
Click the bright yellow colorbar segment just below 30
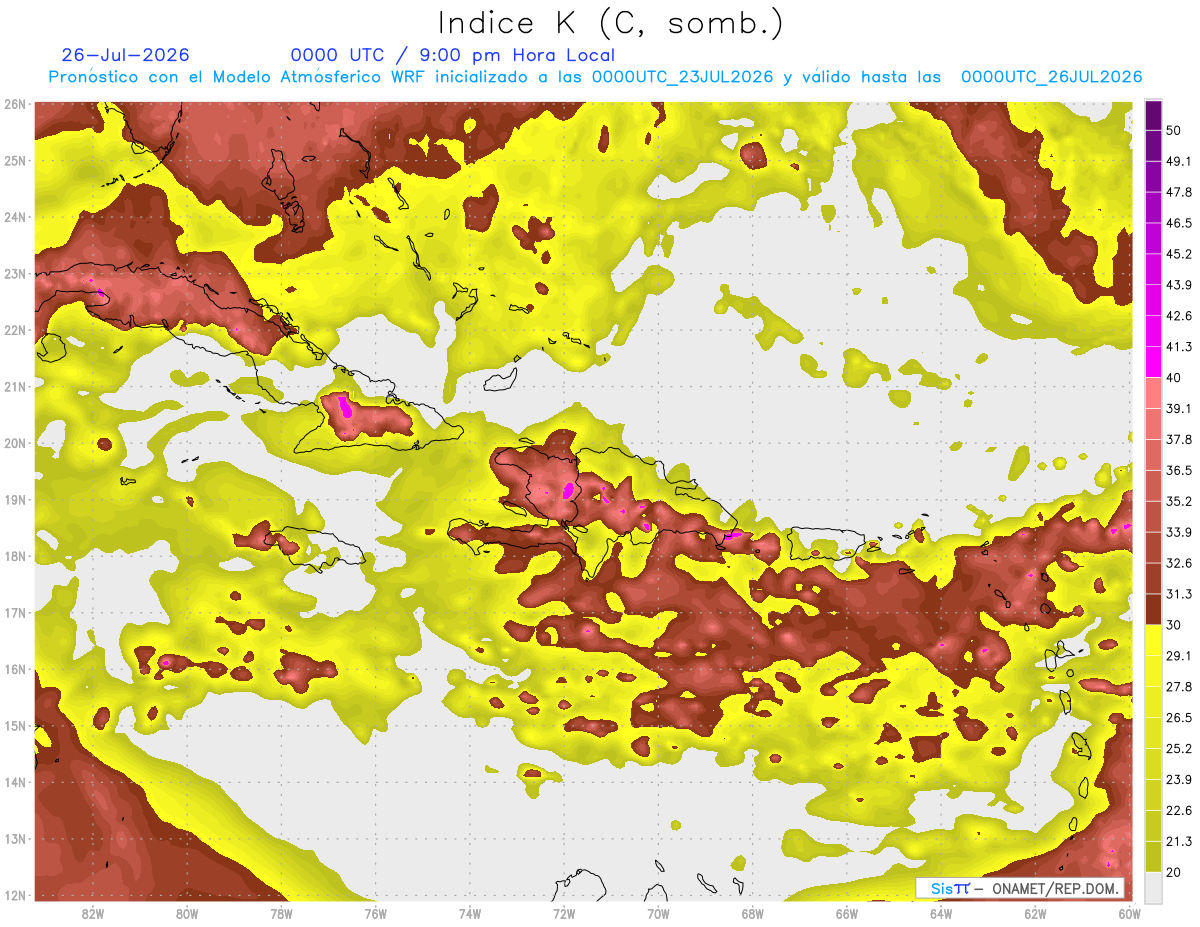(x=1153, y=641)
